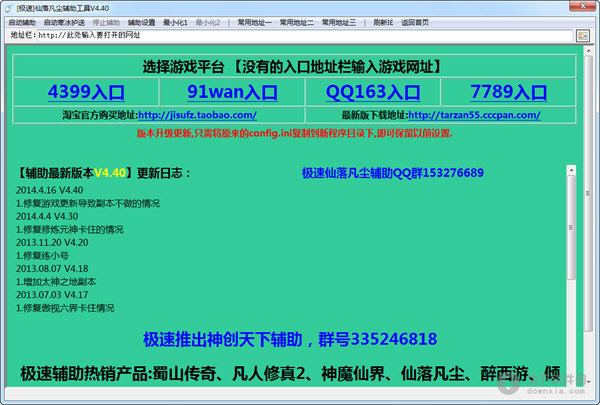Open the 4399入口 platform link
The image size is (600, 405).
(x=86, y=92)
